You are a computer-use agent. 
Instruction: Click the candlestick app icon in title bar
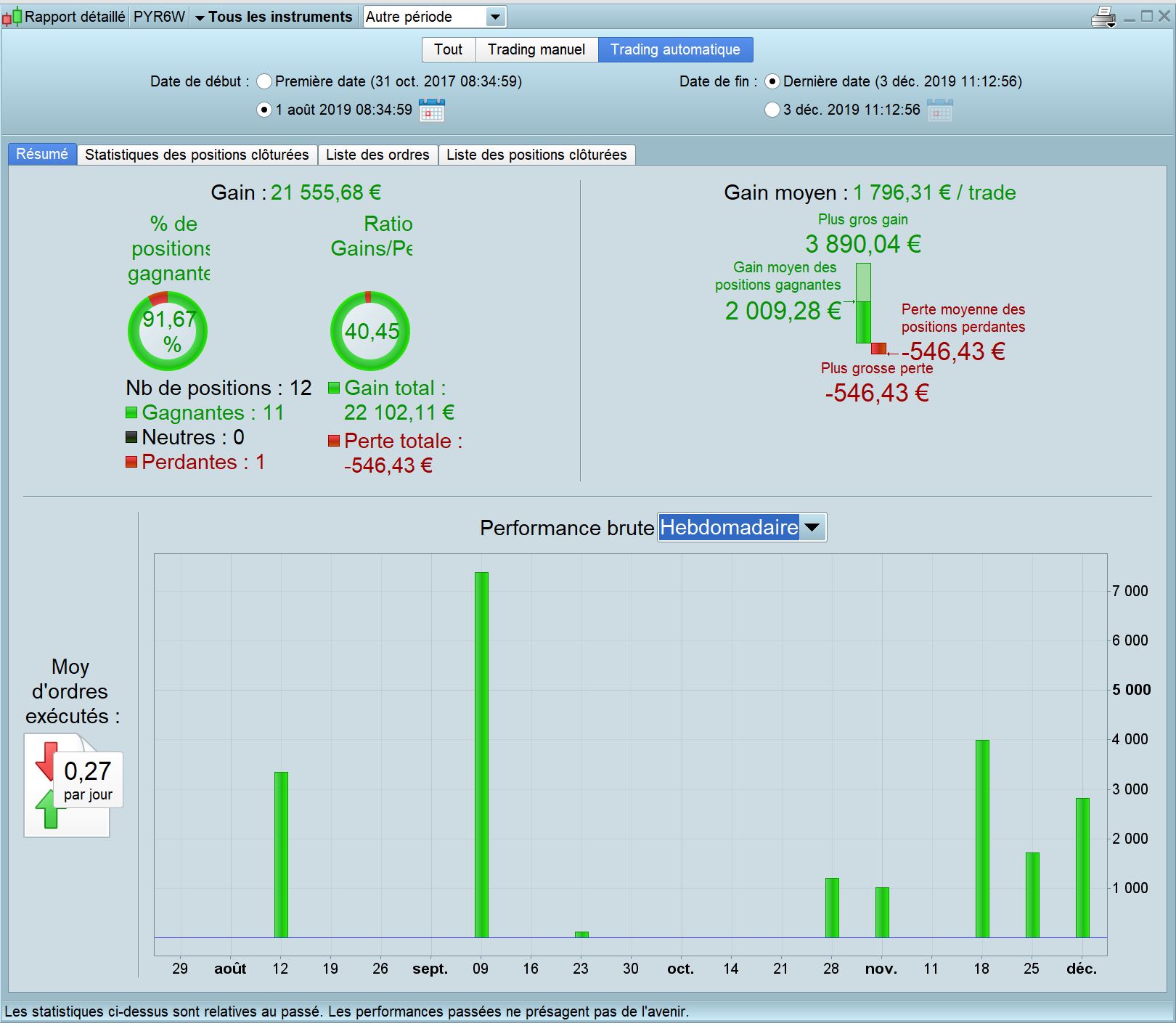click(x=12, y=17)
